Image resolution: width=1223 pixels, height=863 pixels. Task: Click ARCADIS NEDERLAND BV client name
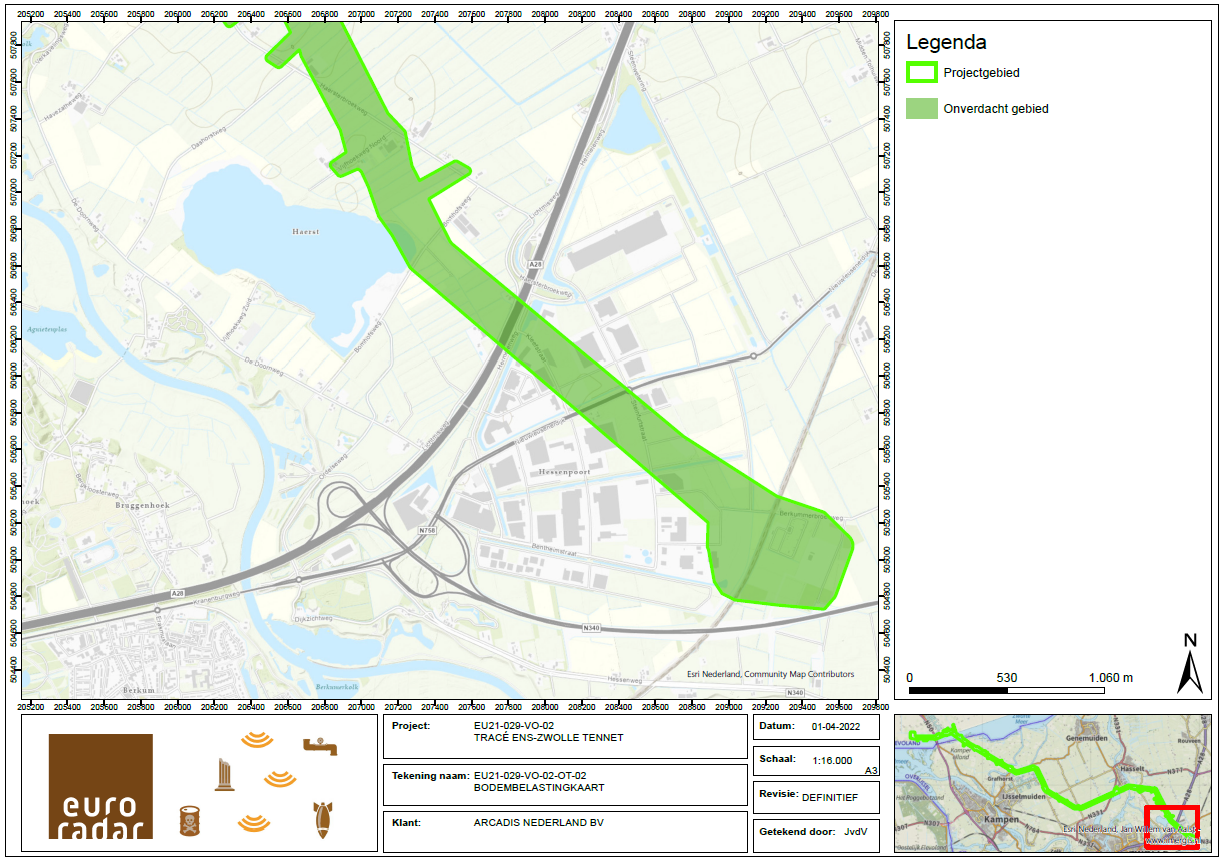pos(539,823)
